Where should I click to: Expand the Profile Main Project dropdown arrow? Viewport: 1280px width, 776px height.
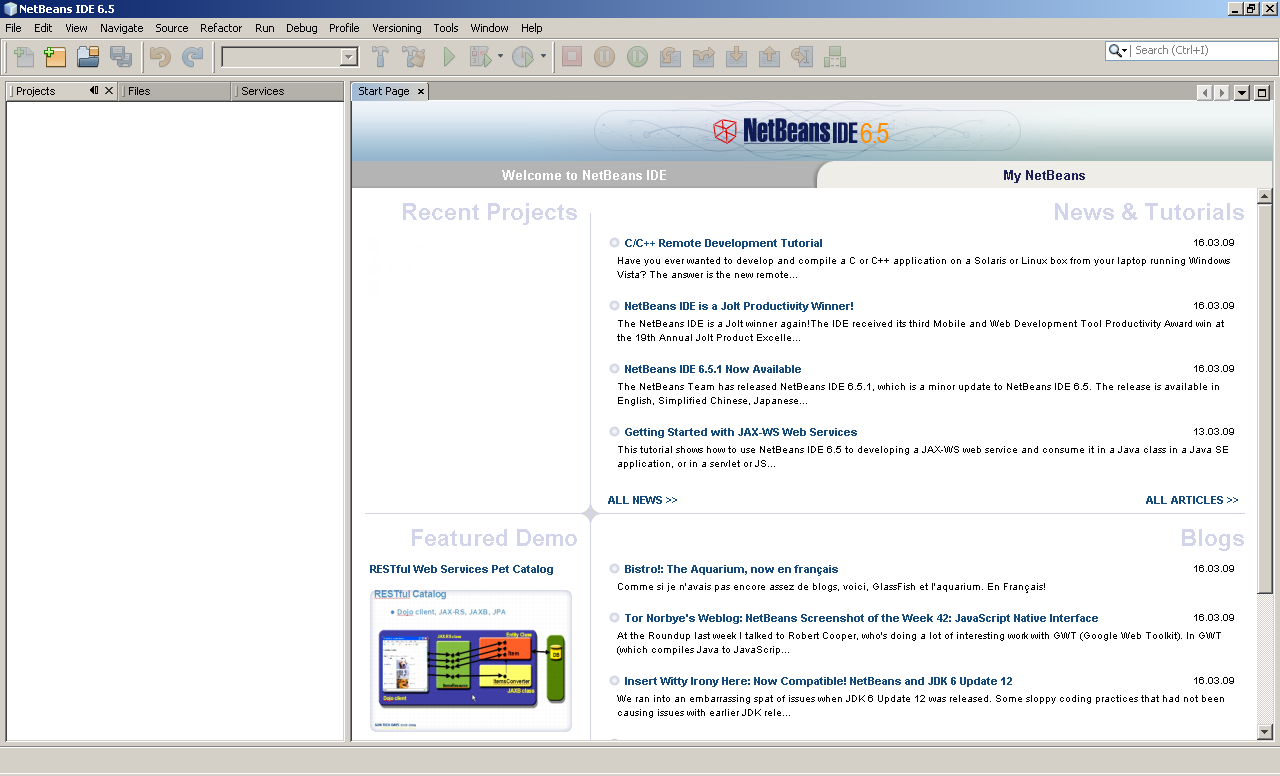pos(543,57)
